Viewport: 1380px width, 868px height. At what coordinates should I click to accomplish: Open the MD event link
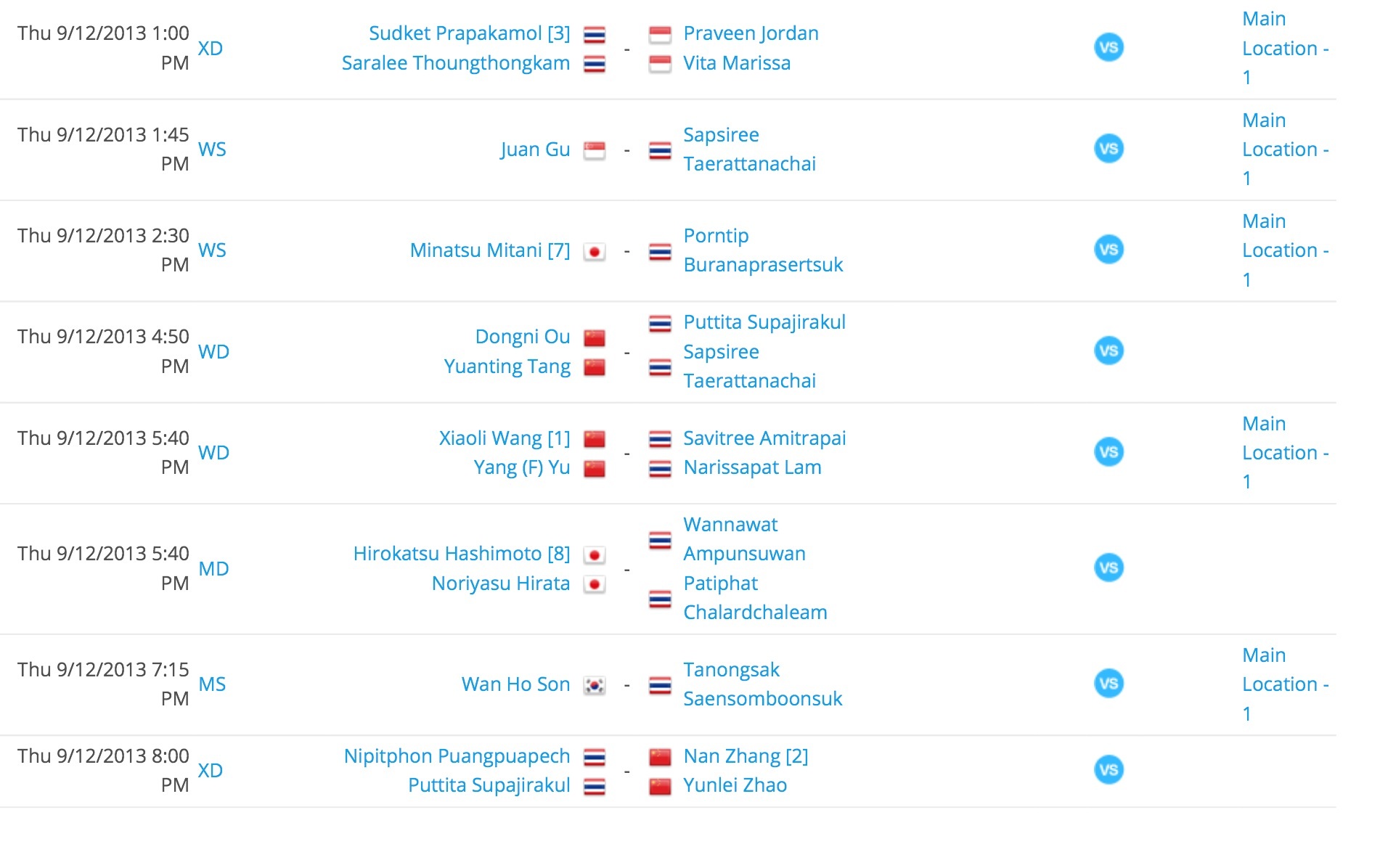[213, 568]
